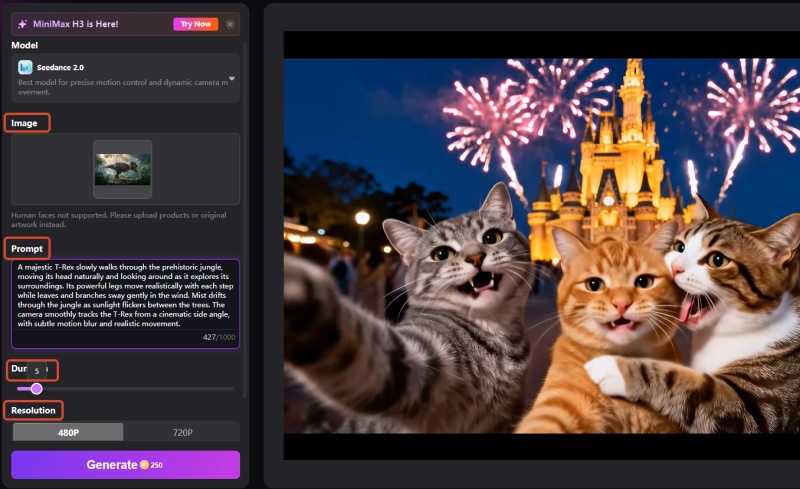Select the 720P resolution option

pyautogui.click(x=182, y=432)
